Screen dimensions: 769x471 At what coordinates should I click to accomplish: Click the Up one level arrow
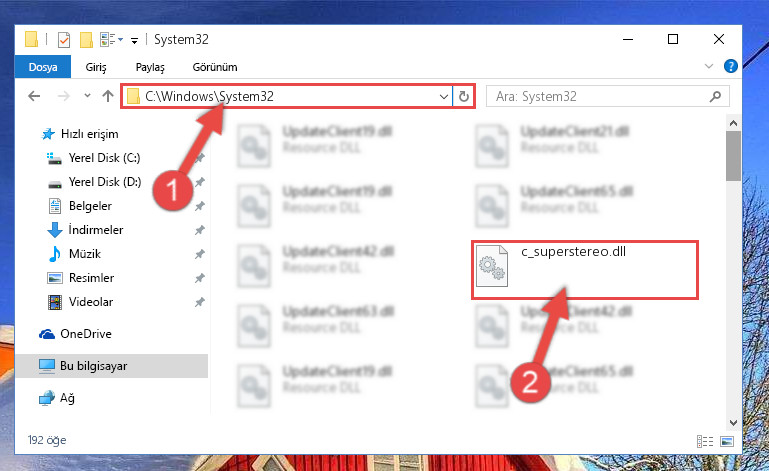pos(108,96)
